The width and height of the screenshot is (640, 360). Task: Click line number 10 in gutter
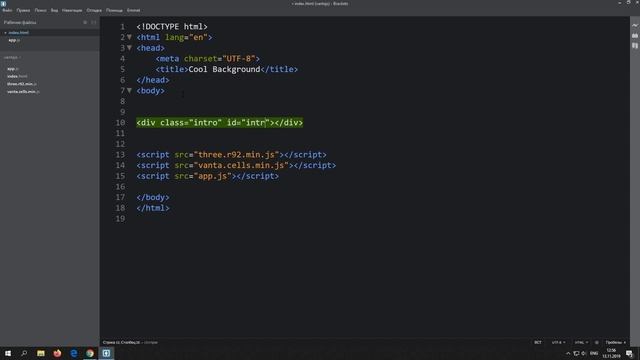tap(120, 123)
